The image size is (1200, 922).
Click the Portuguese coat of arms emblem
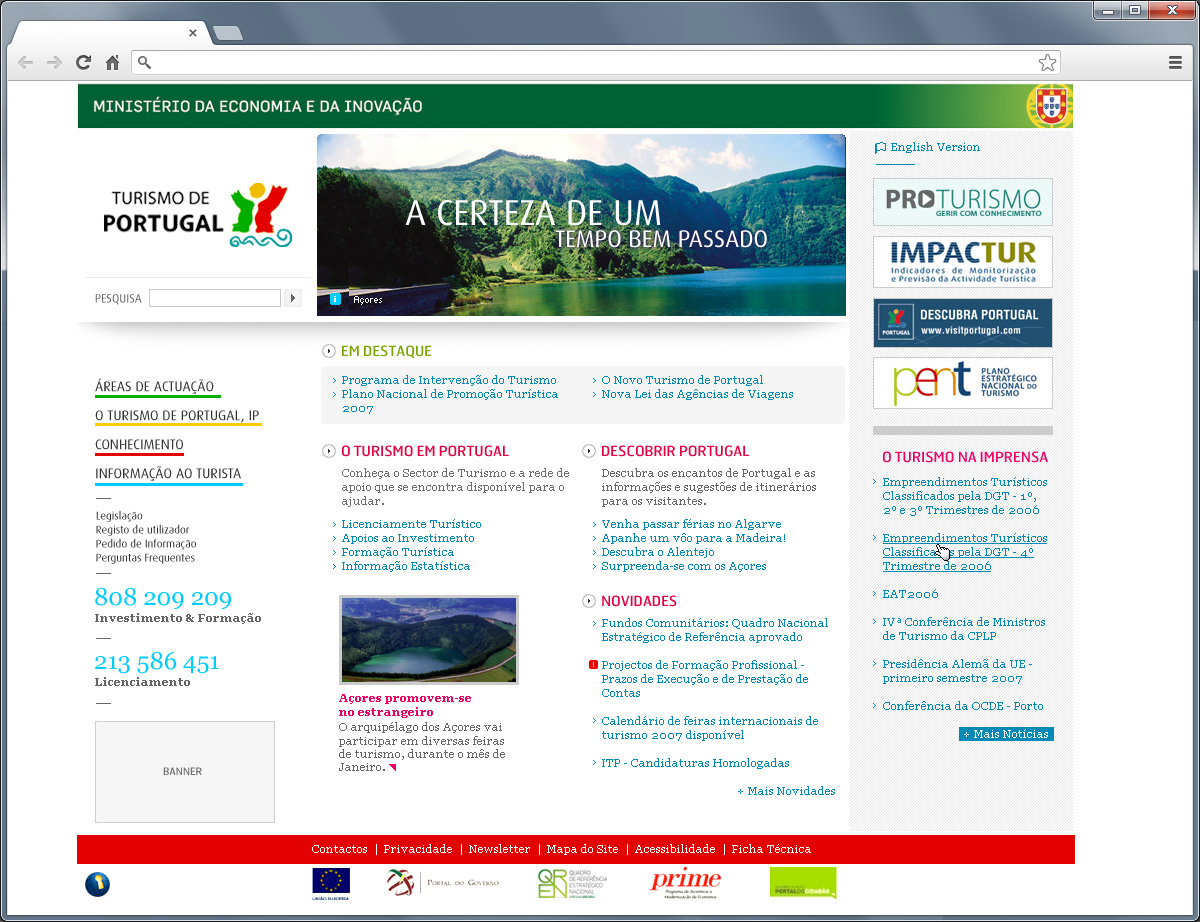[1049, 106]
